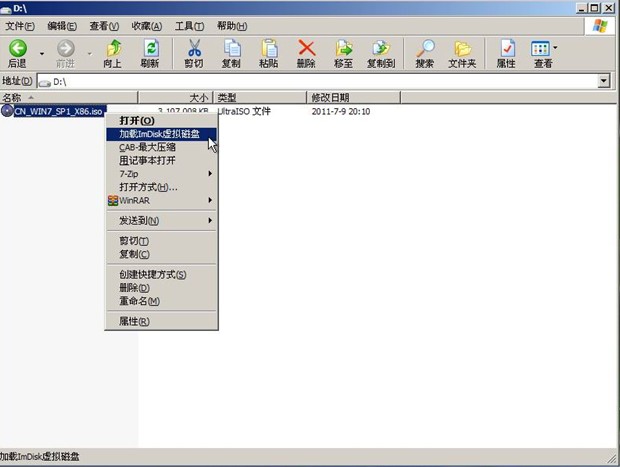Open Properties (属性) toolbar icon

click(507, 48)
